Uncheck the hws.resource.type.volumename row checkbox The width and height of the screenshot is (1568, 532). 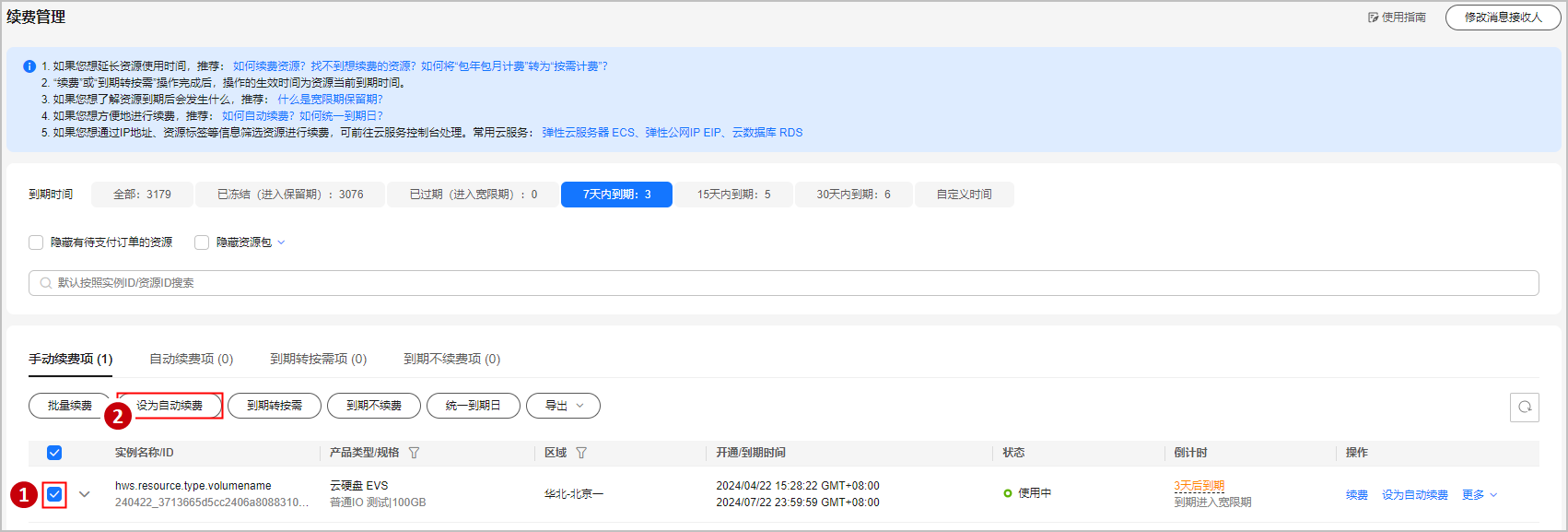(54, 494)
